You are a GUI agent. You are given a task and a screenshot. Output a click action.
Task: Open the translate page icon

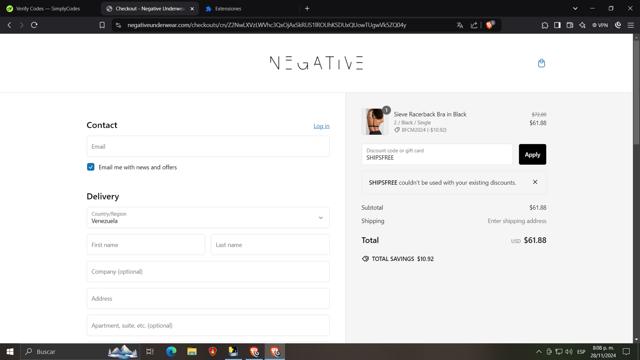click(460, 25)
